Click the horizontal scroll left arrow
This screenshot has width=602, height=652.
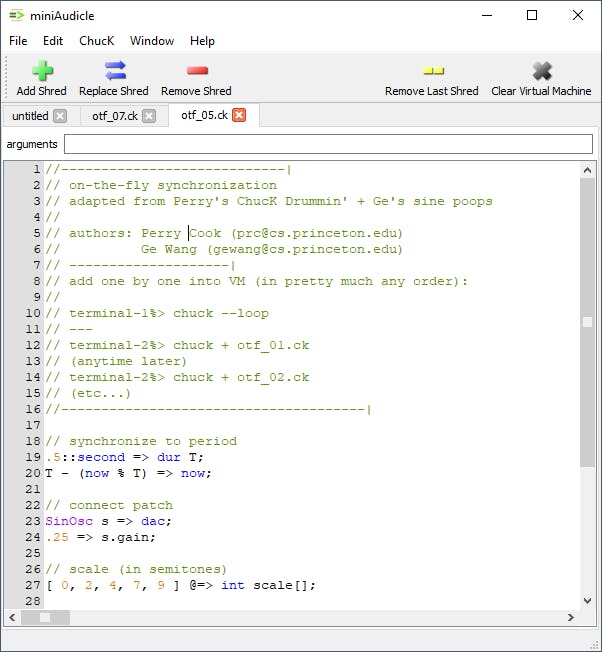tap(12, 618)
